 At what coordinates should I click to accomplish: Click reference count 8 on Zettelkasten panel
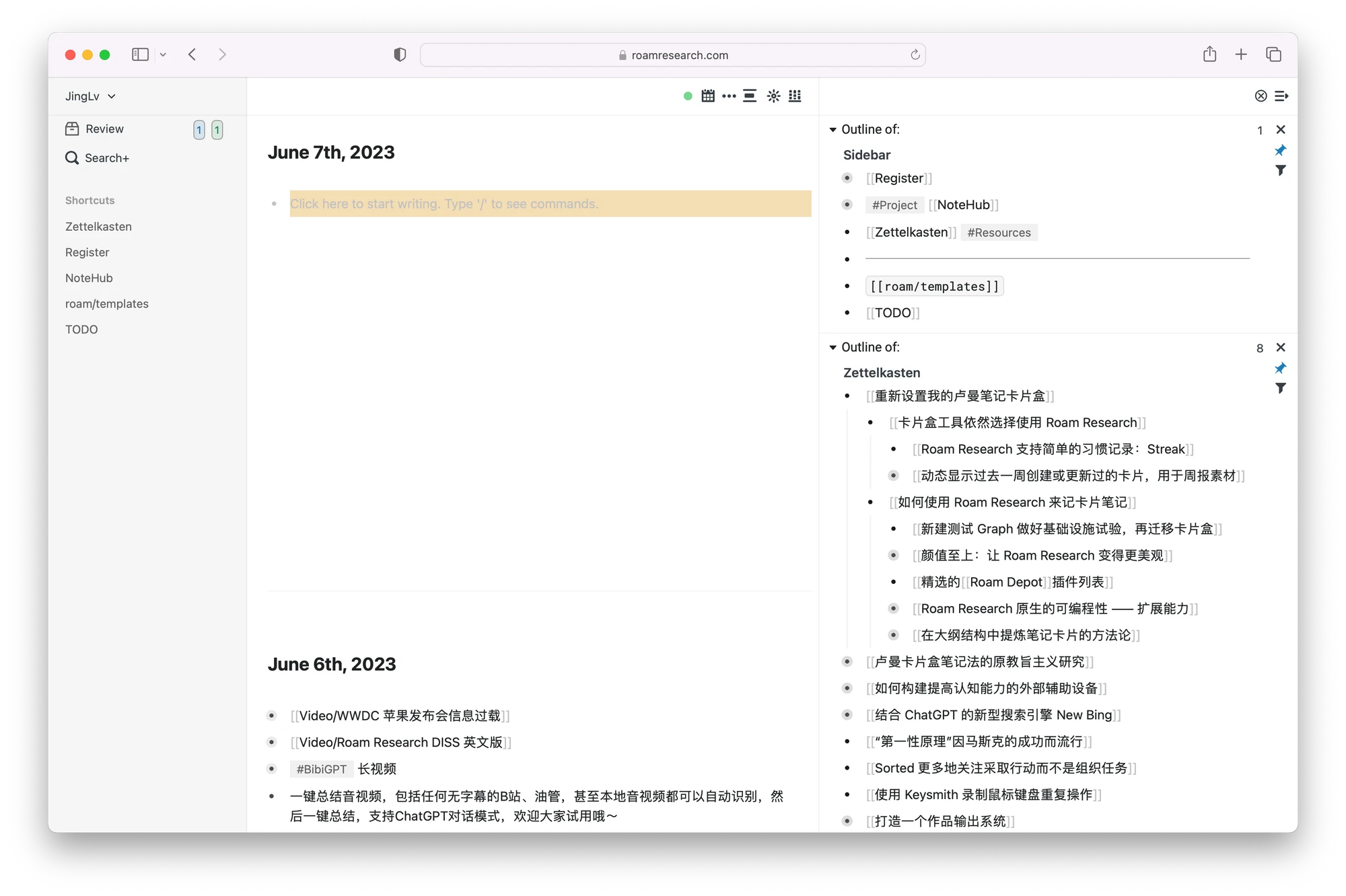coord(1259,348)
